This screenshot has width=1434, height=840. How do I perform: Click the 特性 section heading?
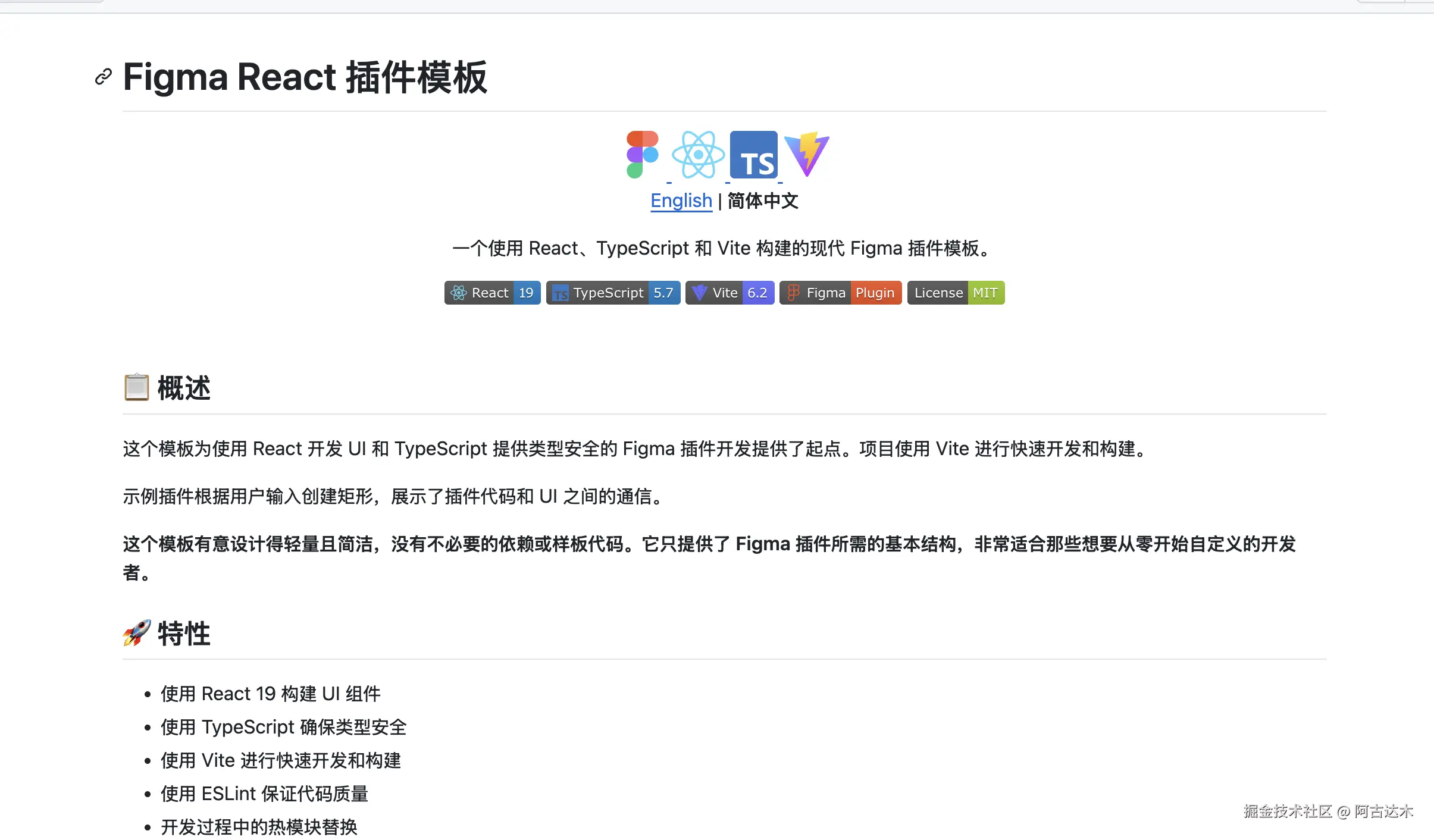(184, 634)
